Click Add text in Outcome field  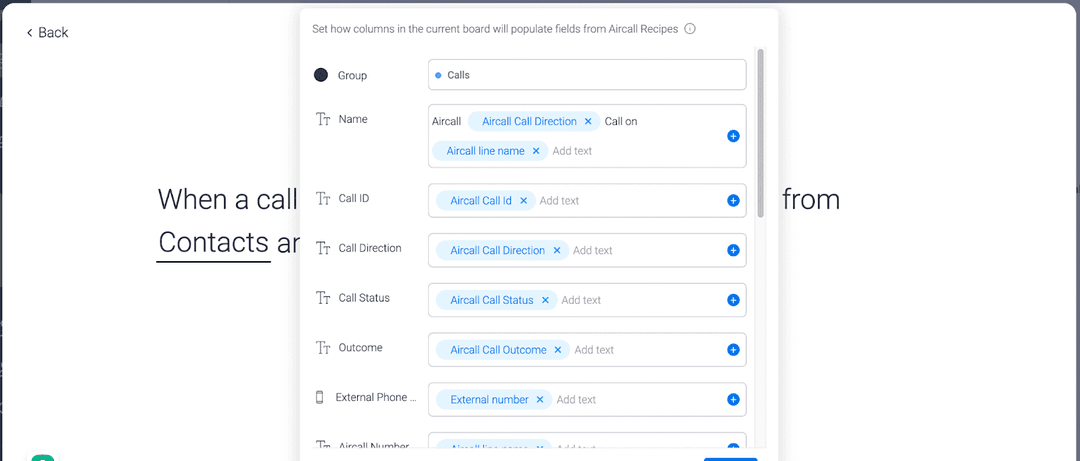click(594, 350)
